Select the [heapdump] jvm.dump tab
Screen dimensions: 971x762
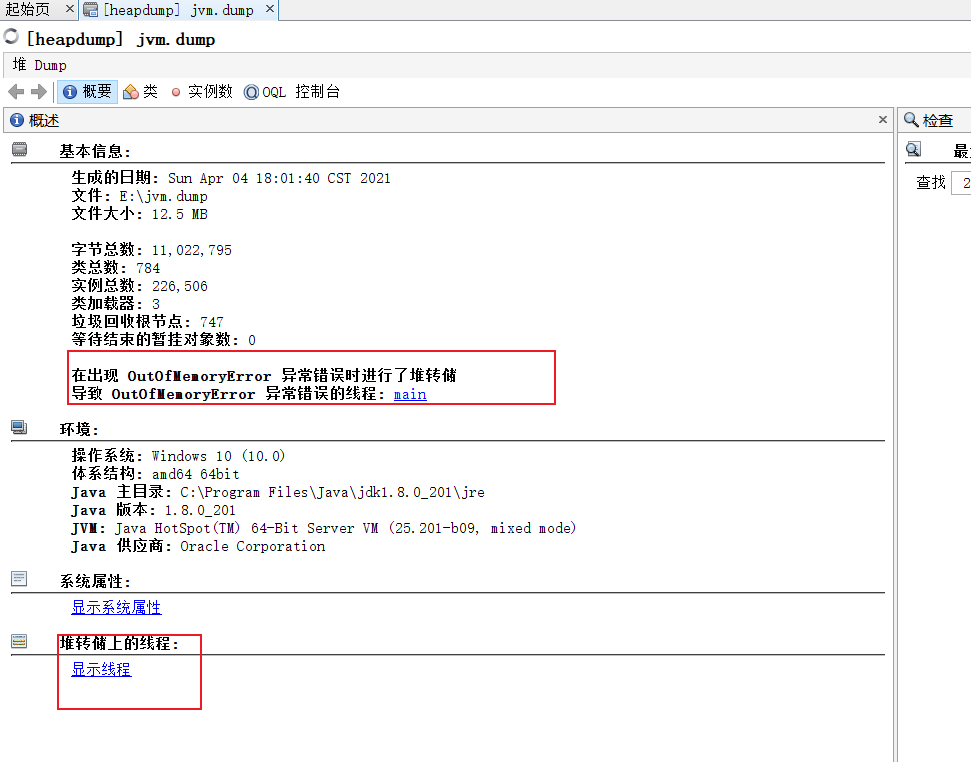[x=178, y=10]
